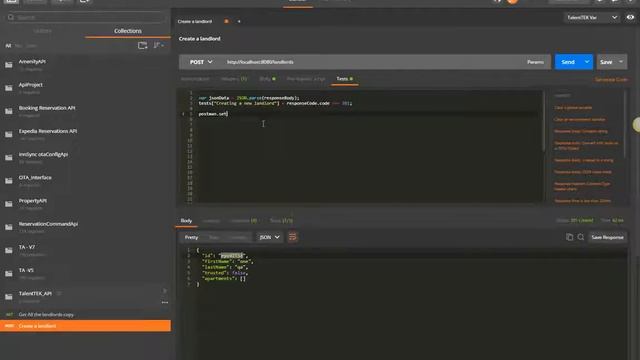The height and width of the screenshot is (360, 640).
Task: Open the TalenTEK_API three-dots menu
Action: tap(165, 302)
